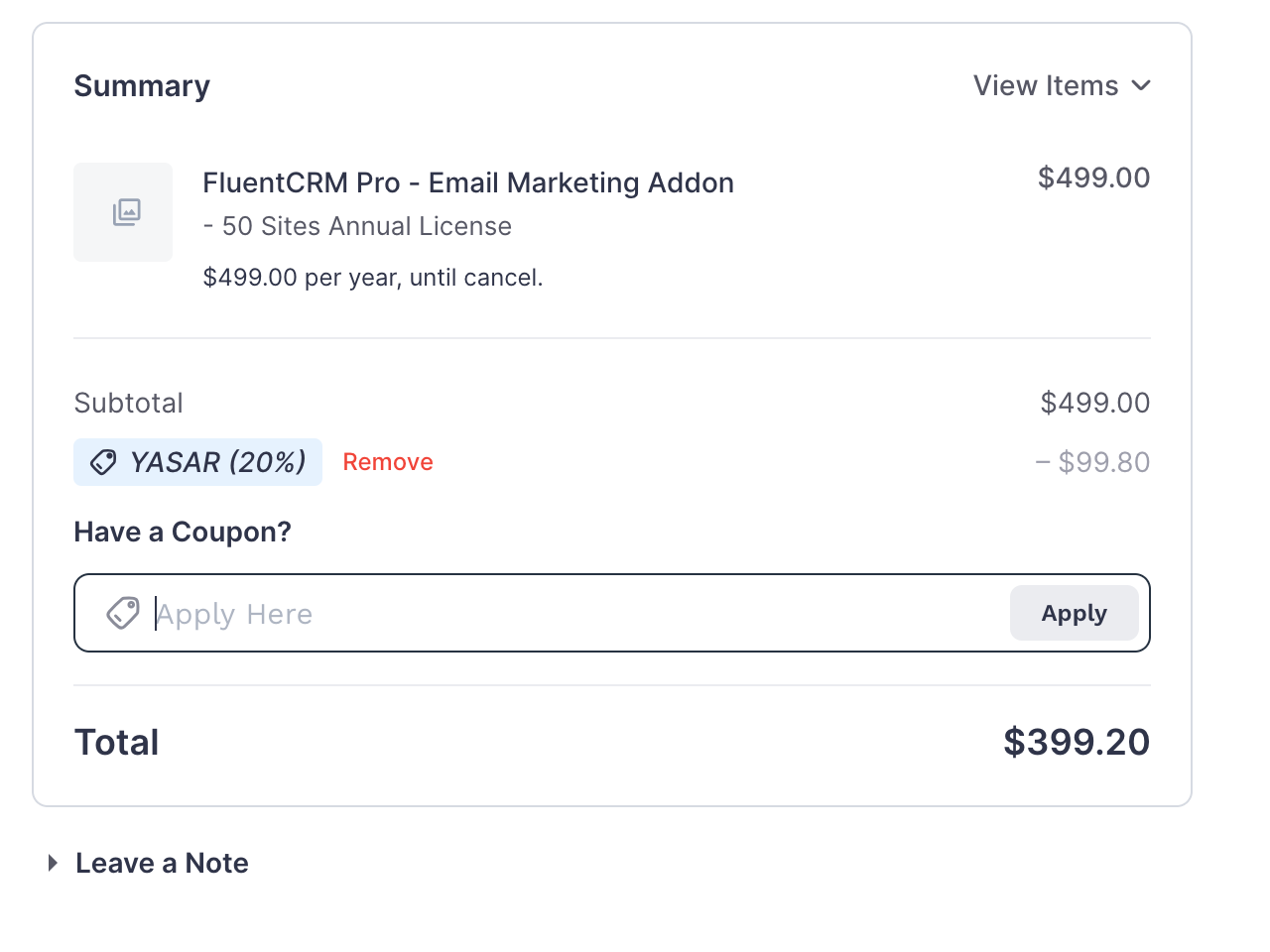Click the image placeholder icon on the product thumbnail
Screen dimensions: 1270x952
(123, 212)
